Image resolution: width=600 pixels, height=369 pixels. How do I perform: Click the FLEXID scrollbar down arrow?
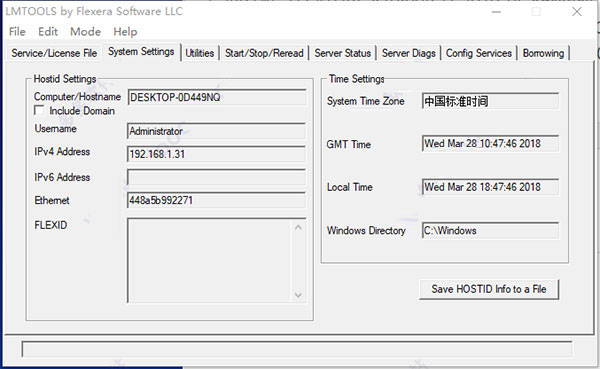tap(298, 295)
